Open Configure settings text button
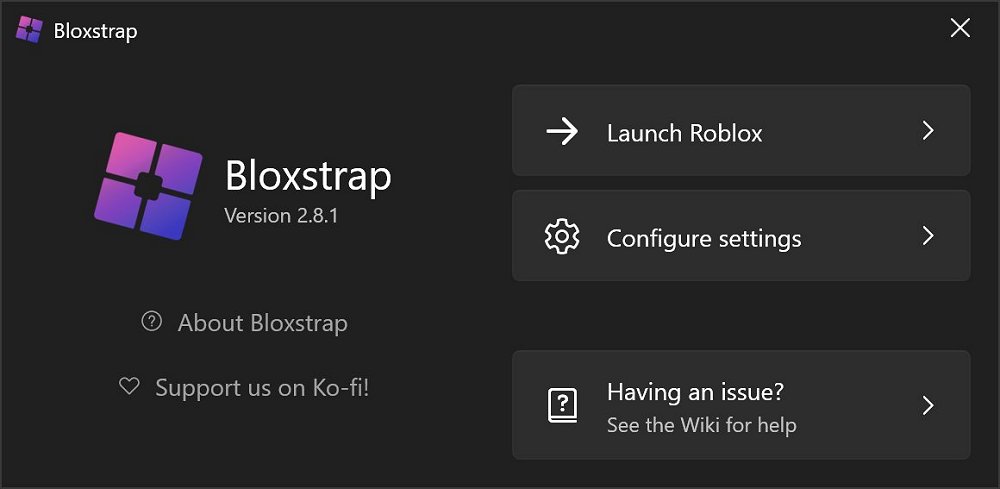This screenshot has width=1000, height=489. click(704, 239)
